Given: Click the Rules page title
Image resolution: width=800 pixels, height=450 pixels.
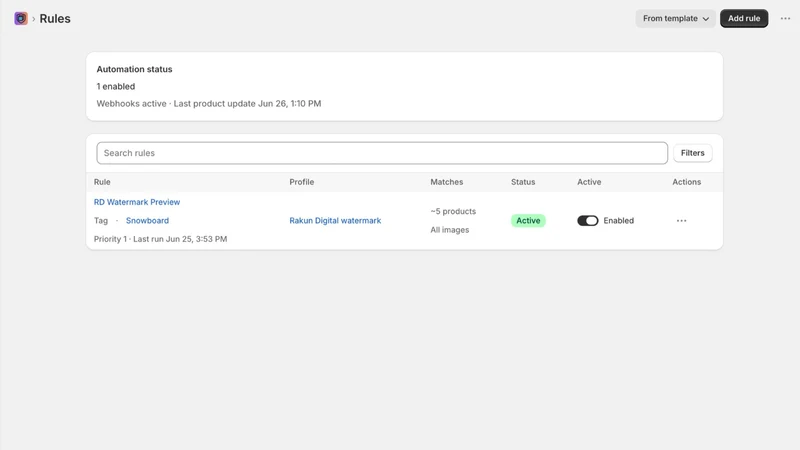Looking at the screenshot, I should (x=55, y=19).
